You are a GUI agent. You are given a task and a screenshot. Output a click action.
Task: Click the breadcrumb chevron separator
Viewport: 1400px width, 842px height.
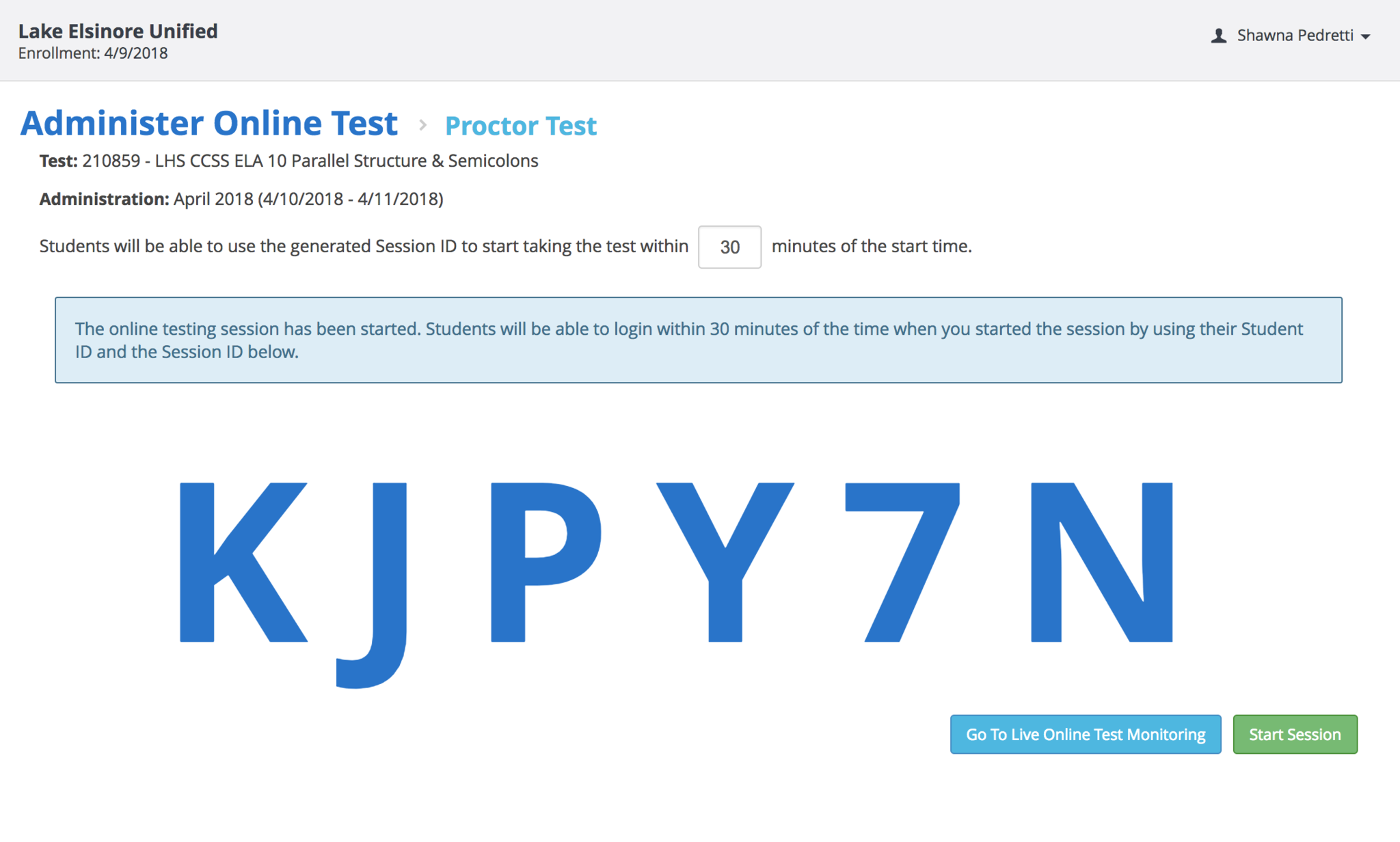(422, 125)
